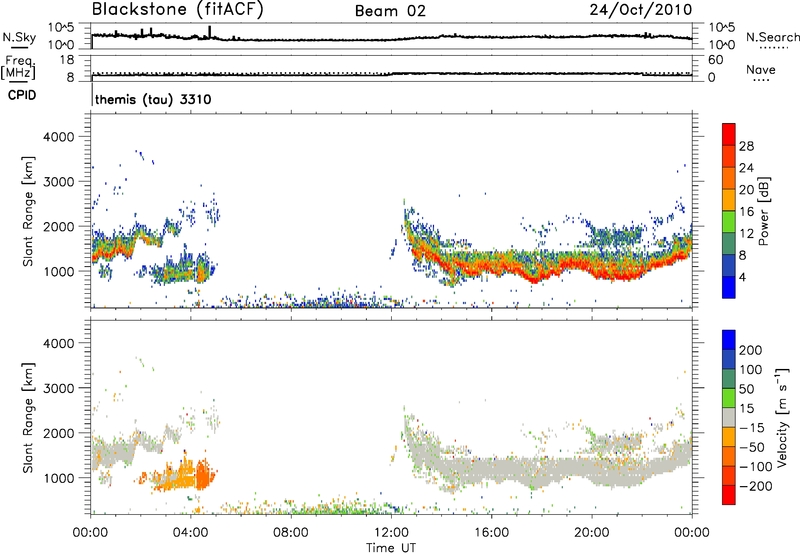Viewport: 800px width, 554px height.
Task: Click the 28 tick on power colorbar
Action: 746,146
